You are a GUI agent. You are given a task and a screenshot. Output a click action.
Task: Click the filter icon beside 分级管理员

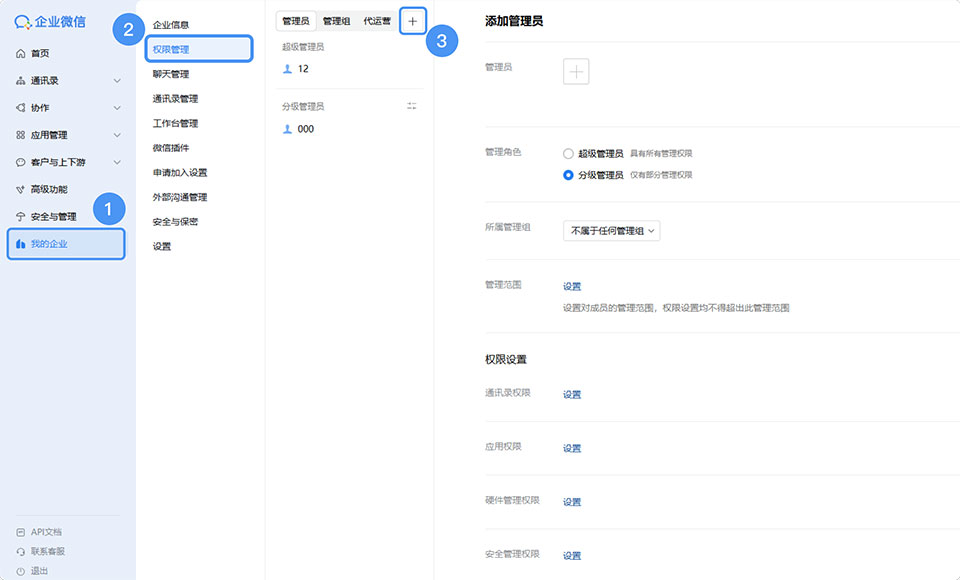[x=412, y=106]
